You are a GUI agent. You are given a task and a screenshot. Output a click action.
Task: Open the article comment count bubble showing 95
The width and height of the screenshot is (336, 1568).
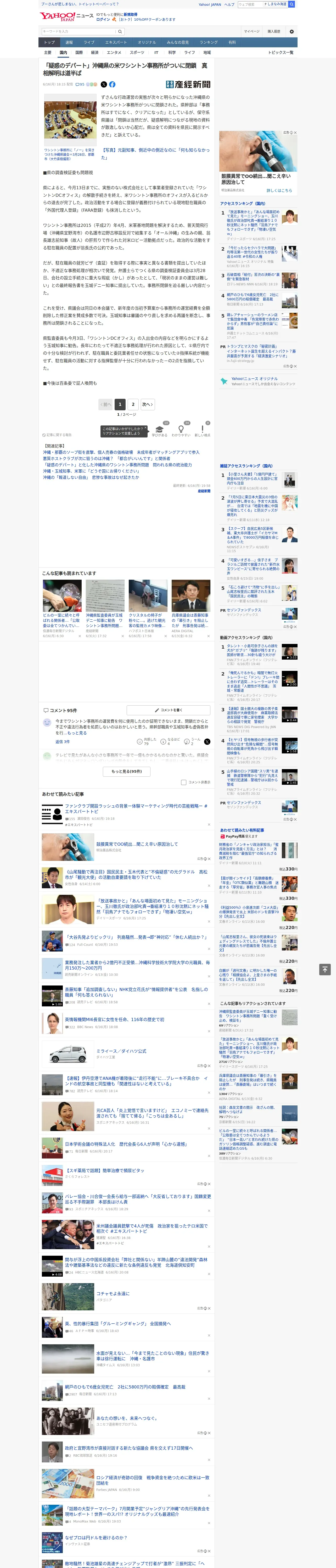tap(80, 85)
